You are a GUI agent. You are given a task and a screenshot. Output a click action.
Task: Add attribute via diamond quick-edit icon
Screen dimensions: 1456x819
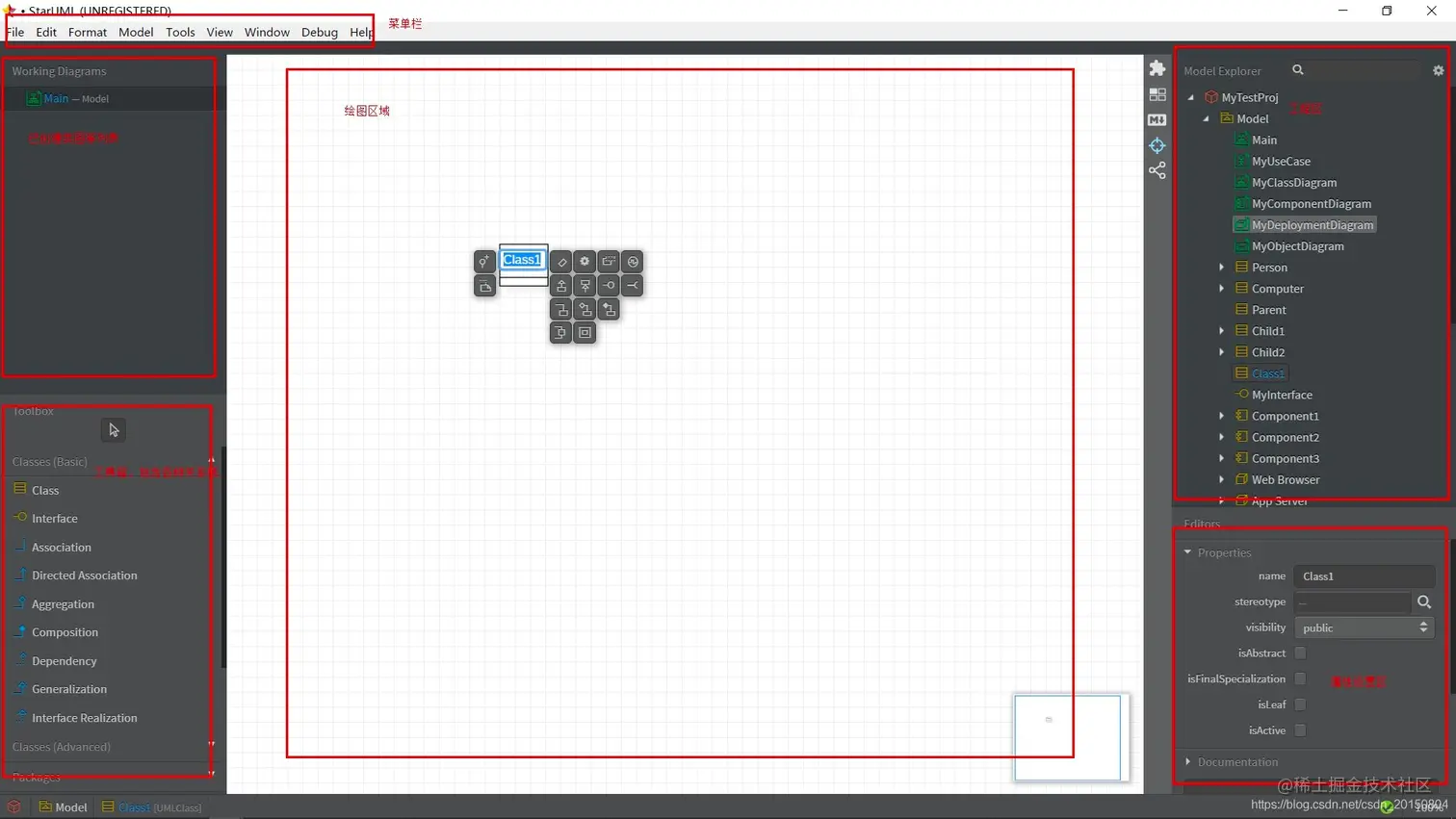tap(561, 262)
